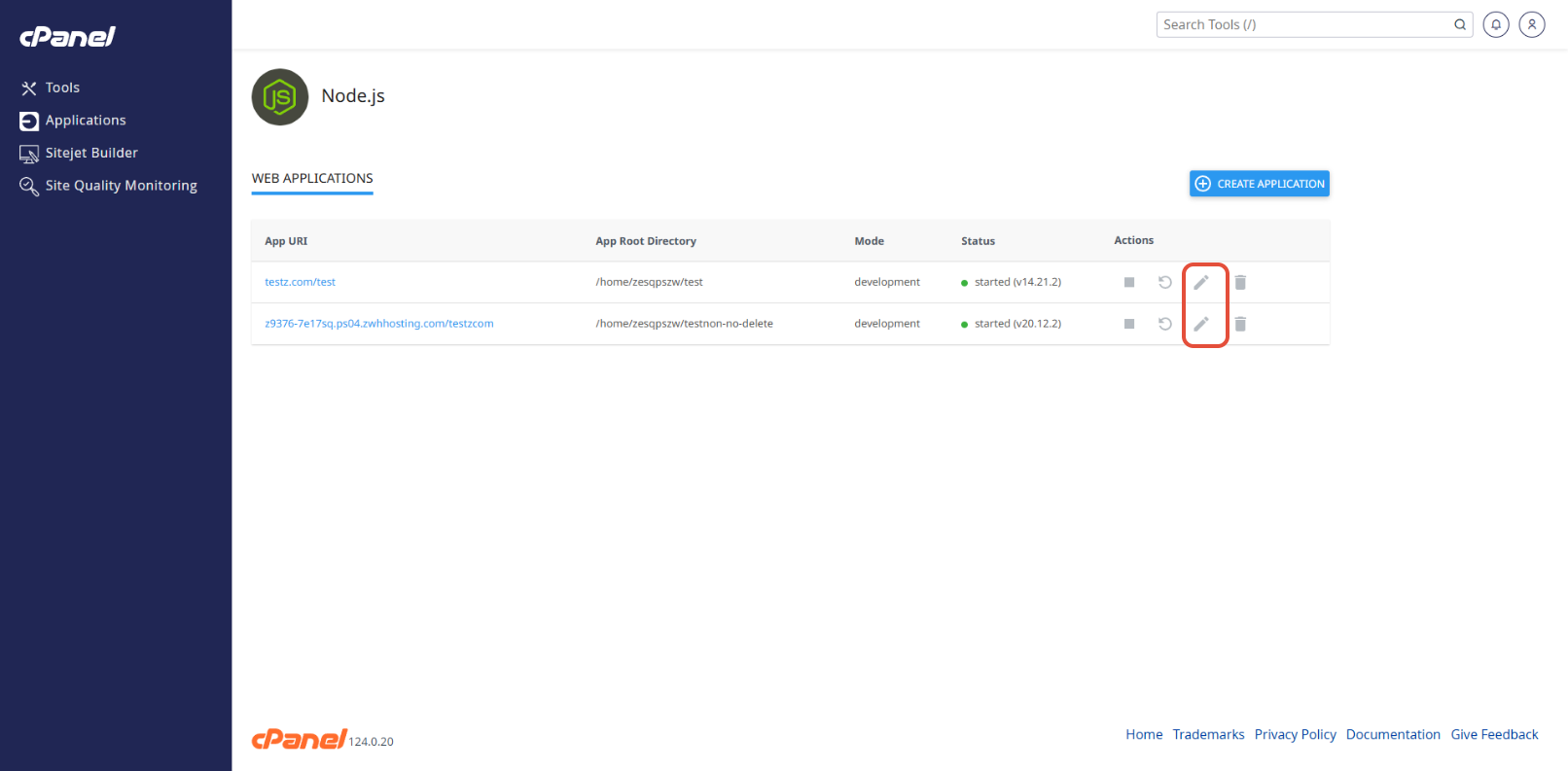Click the footer cPanel logo
The width and height of the screenshot is (1568, 771).
299,739
